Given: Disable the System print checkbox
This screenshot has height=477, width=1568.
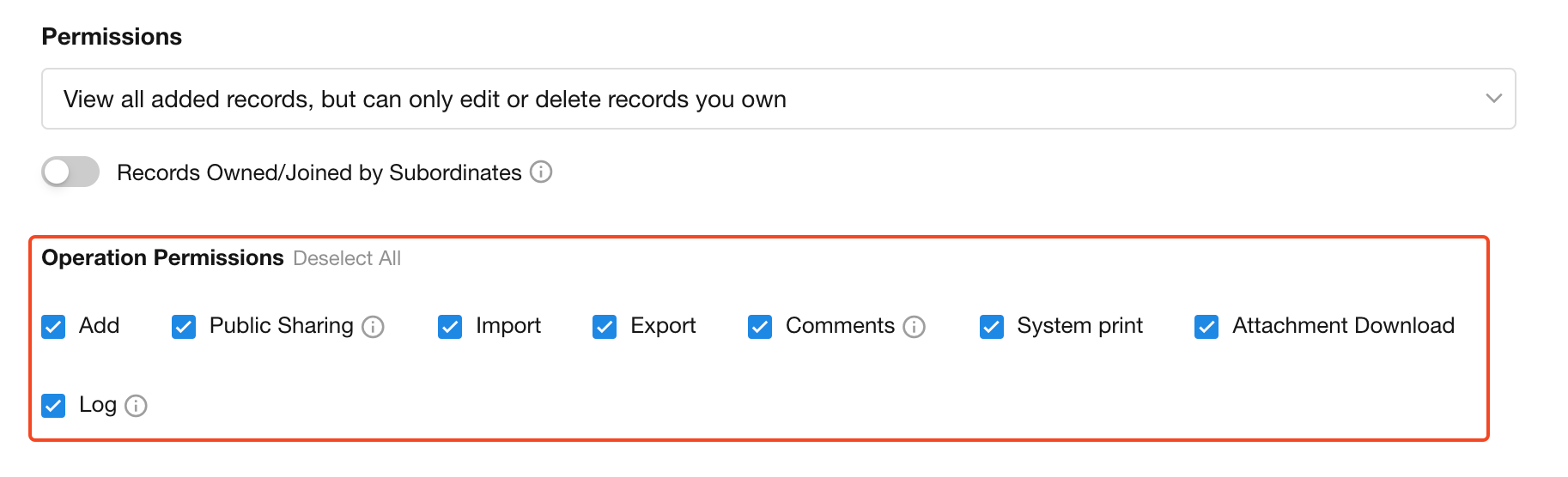Looking at the screenshot, I should 992,327.
